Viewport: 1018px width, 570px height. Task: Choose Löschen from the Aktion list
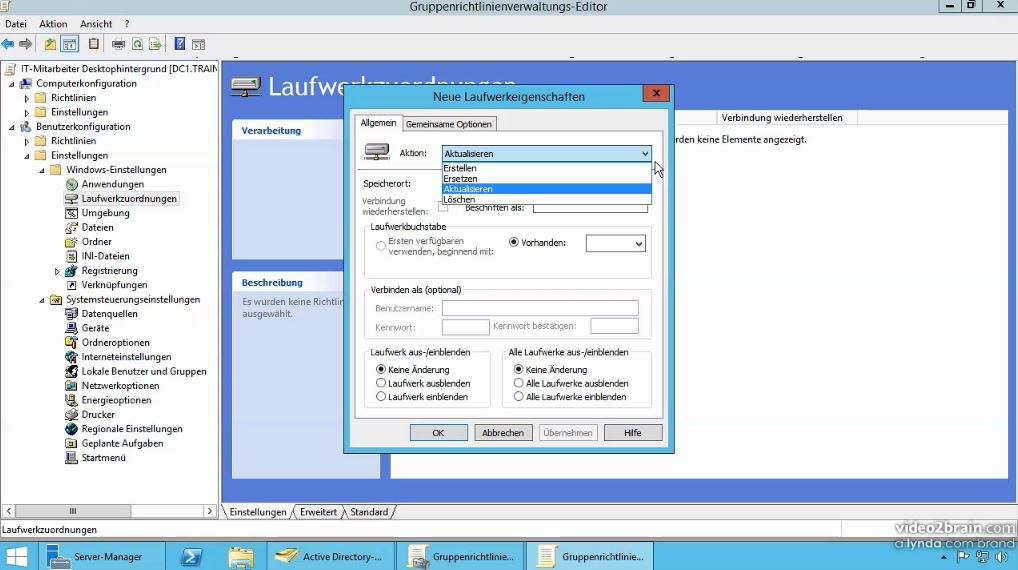546,200
